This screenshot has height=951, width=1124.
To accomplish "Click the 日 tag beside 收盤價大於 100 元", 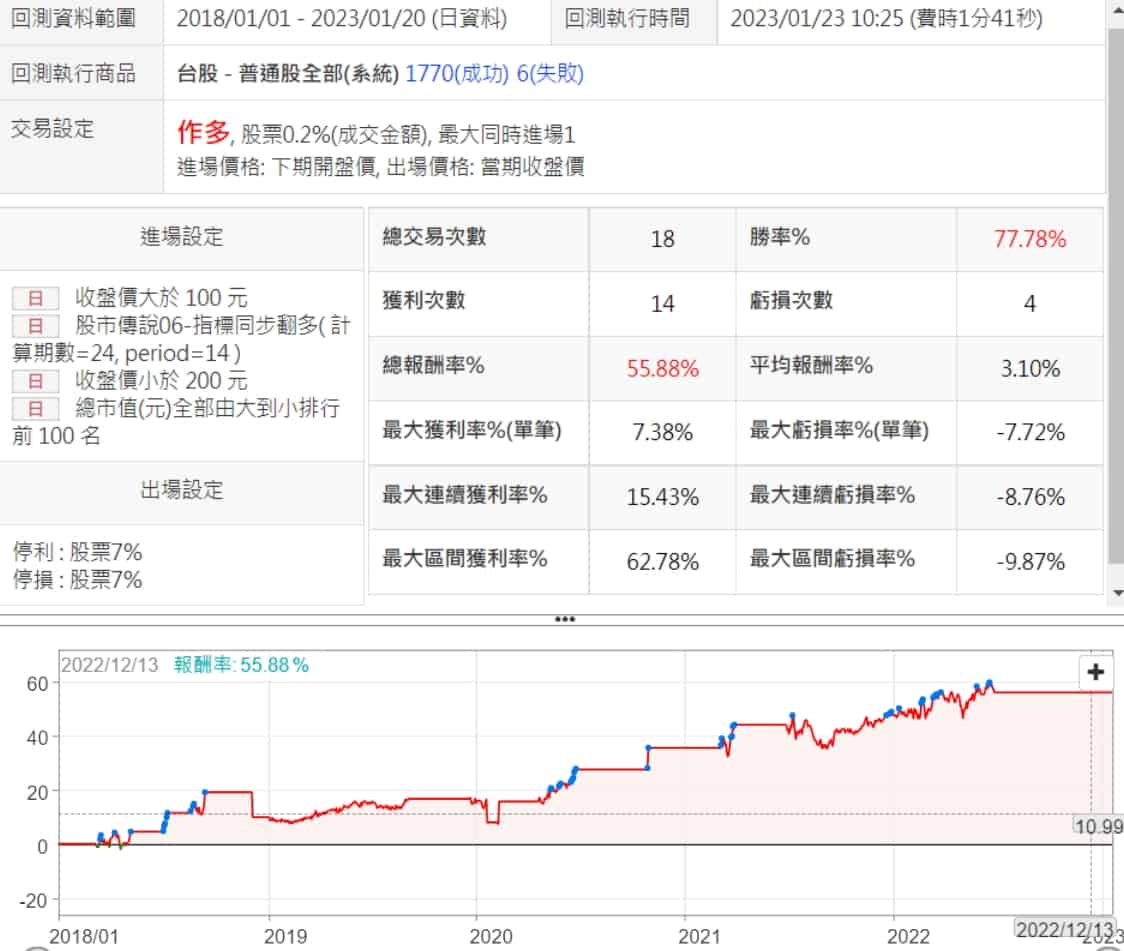I will [x=35, y=297].
